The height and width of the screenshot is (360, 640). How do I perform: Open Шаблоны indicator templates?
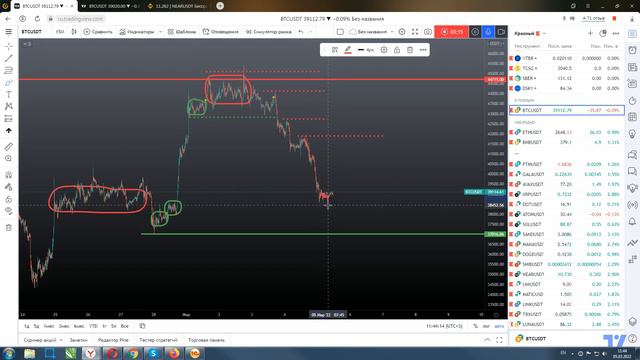click(182, 31)
